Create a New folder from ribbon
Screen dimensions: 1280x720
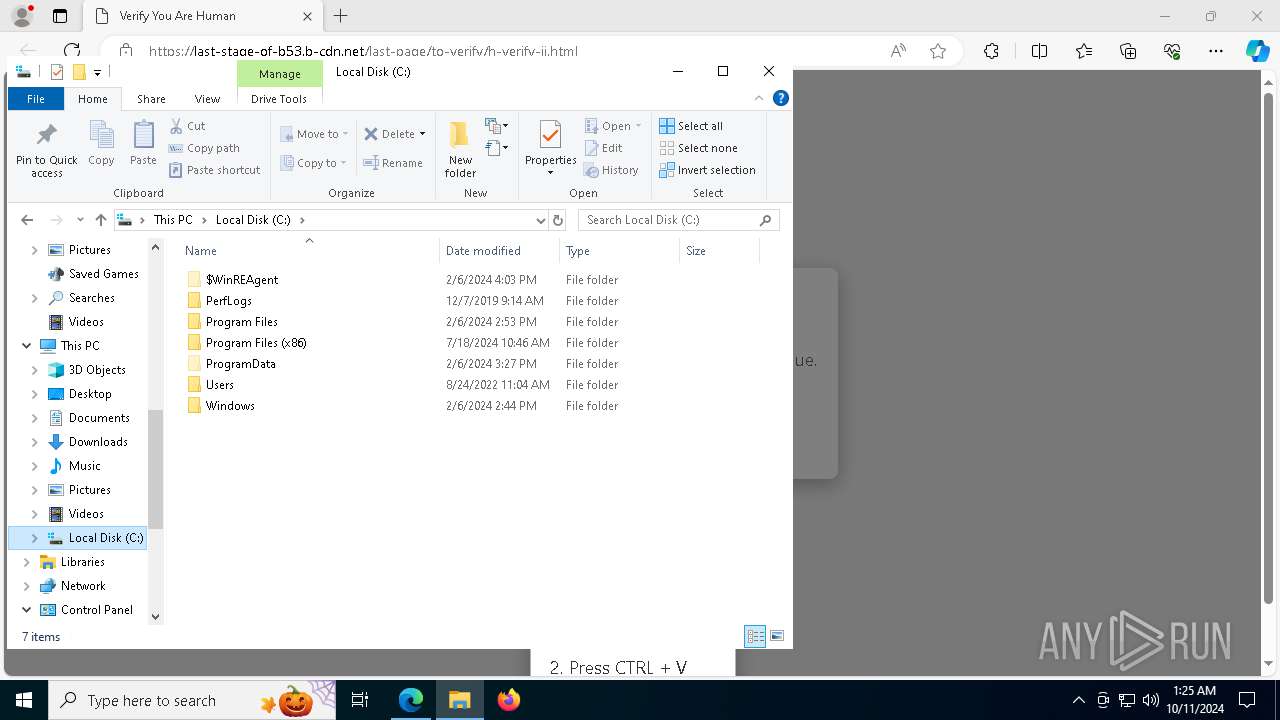click(460, 150)
